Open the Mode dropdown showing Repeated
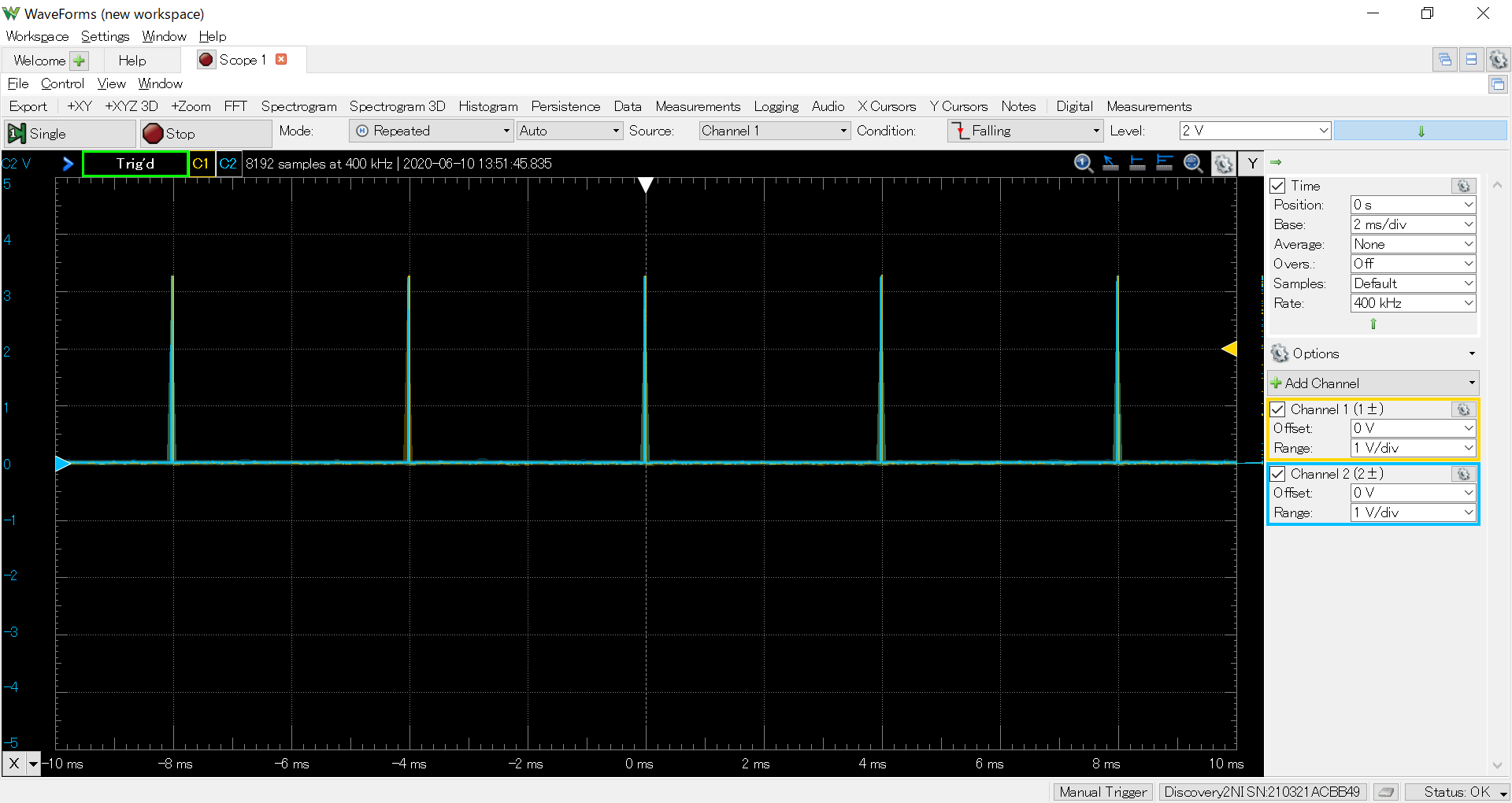 point(432,131)
